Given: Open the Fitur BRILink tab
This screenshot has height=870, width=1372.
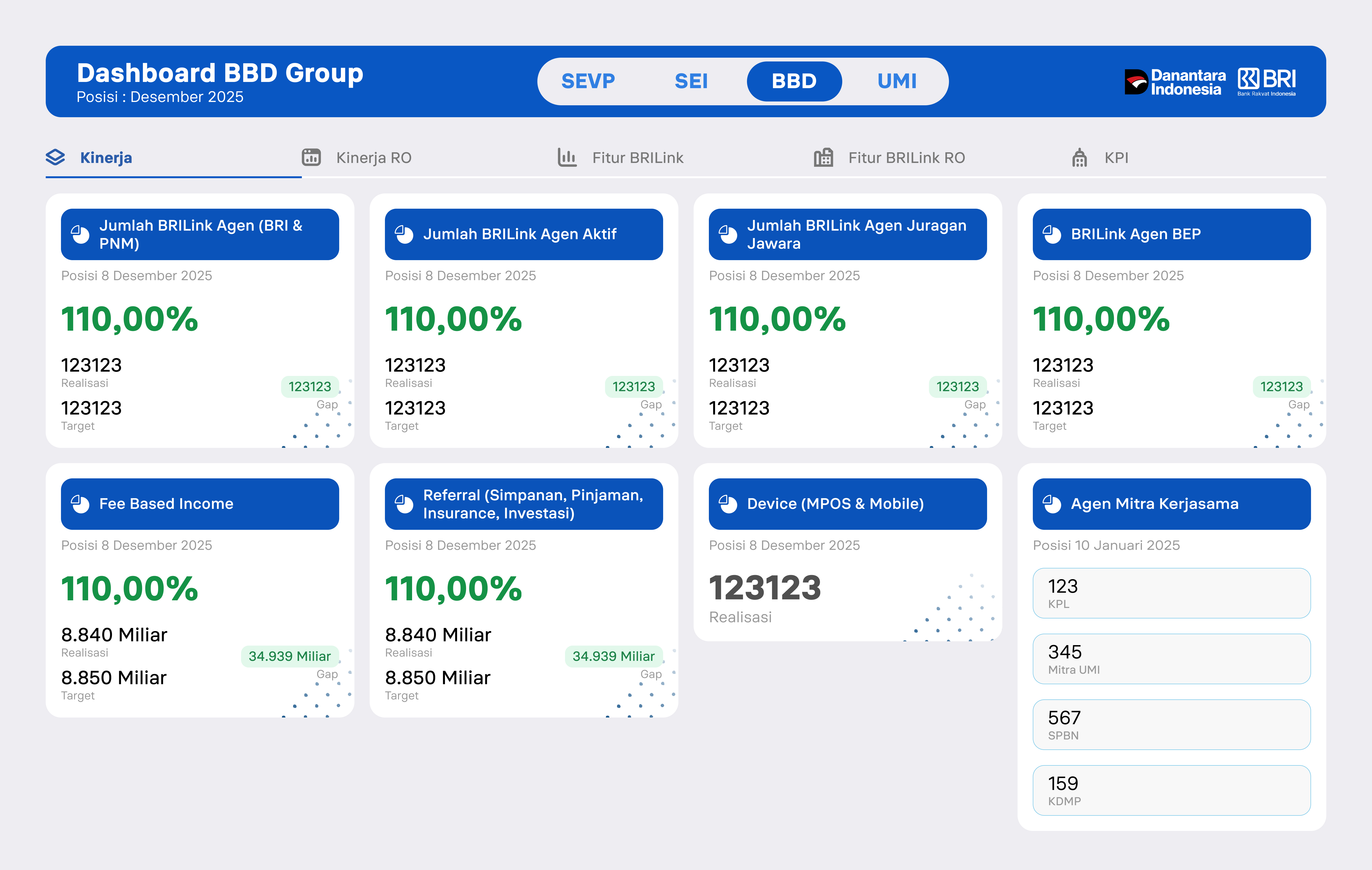Looking at the screenshot, I should tap(686, 158).
